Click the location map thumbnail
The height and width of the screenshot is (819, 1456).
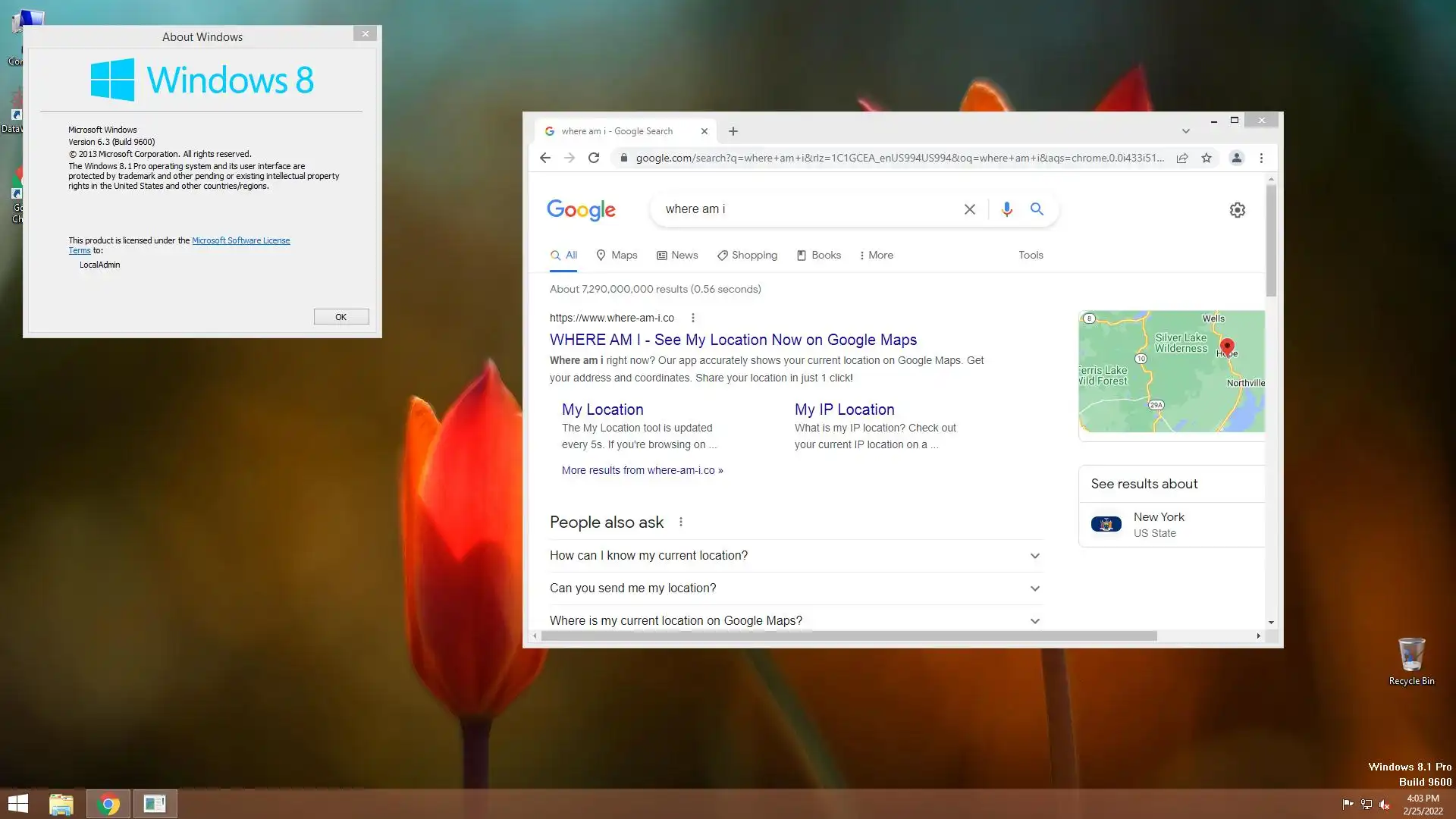pyautogui.click(x=1171, y=372)
